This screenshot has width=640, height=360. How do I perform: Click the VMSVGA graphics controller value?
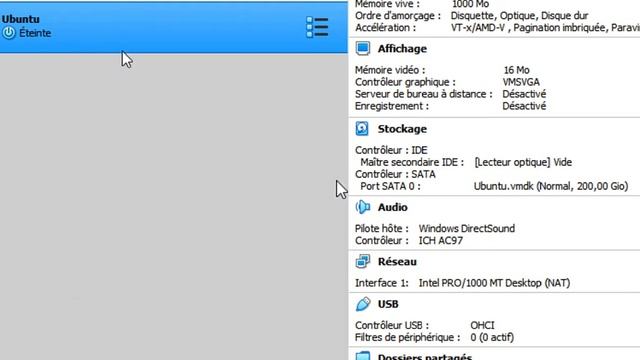pyautogui.click(x=521, y=82)
